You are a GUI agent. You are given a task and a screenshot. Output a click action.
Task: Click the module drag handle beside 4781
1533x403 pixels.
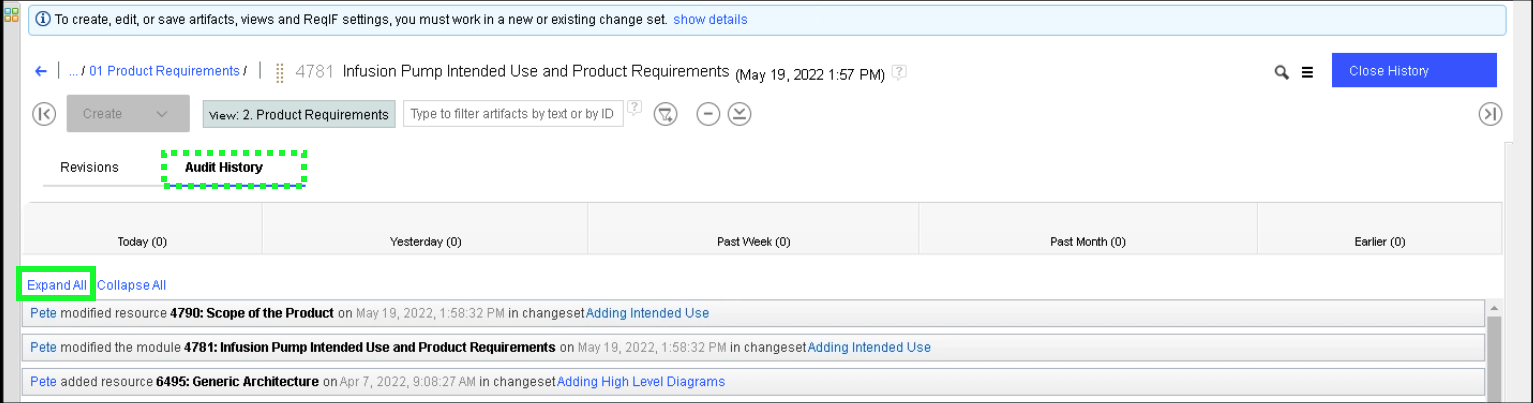pos(280,72)
